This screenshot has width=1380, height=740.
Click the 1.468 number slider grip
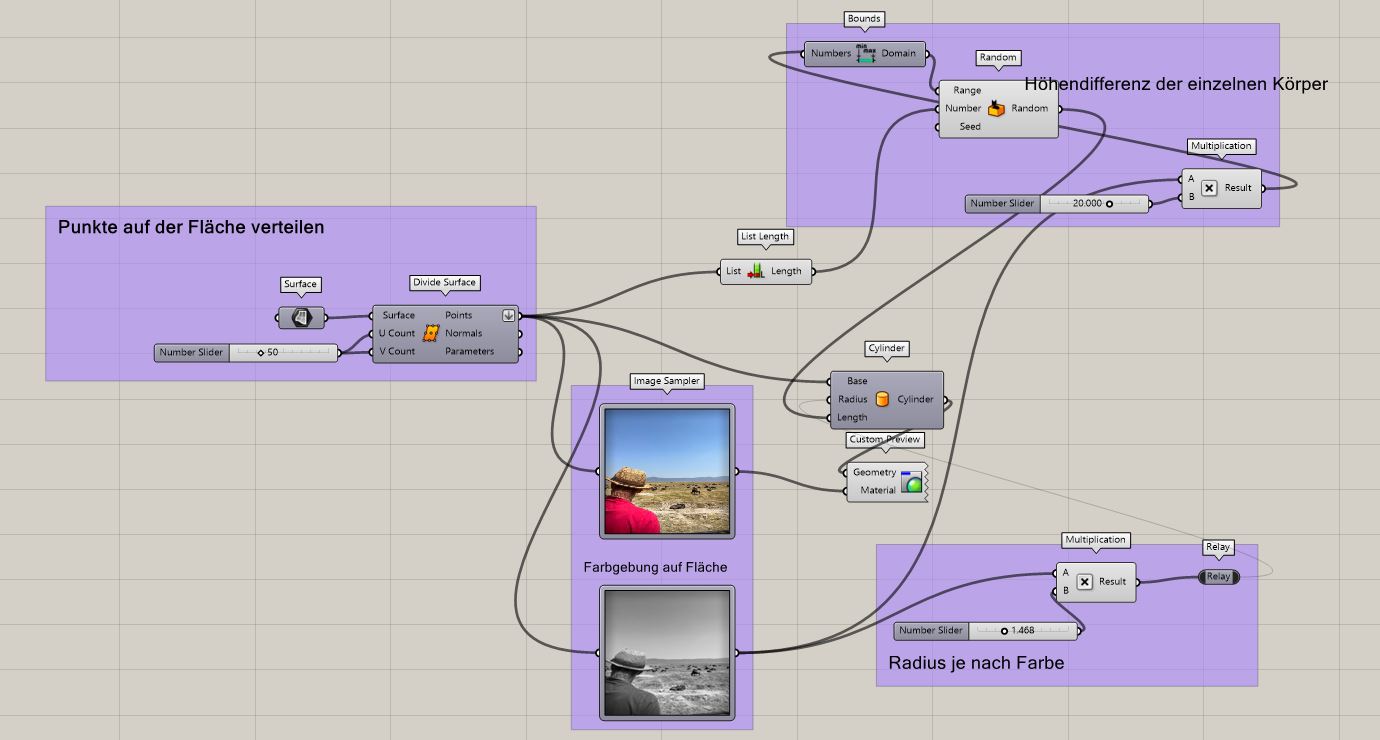(x=1004, y=630)
